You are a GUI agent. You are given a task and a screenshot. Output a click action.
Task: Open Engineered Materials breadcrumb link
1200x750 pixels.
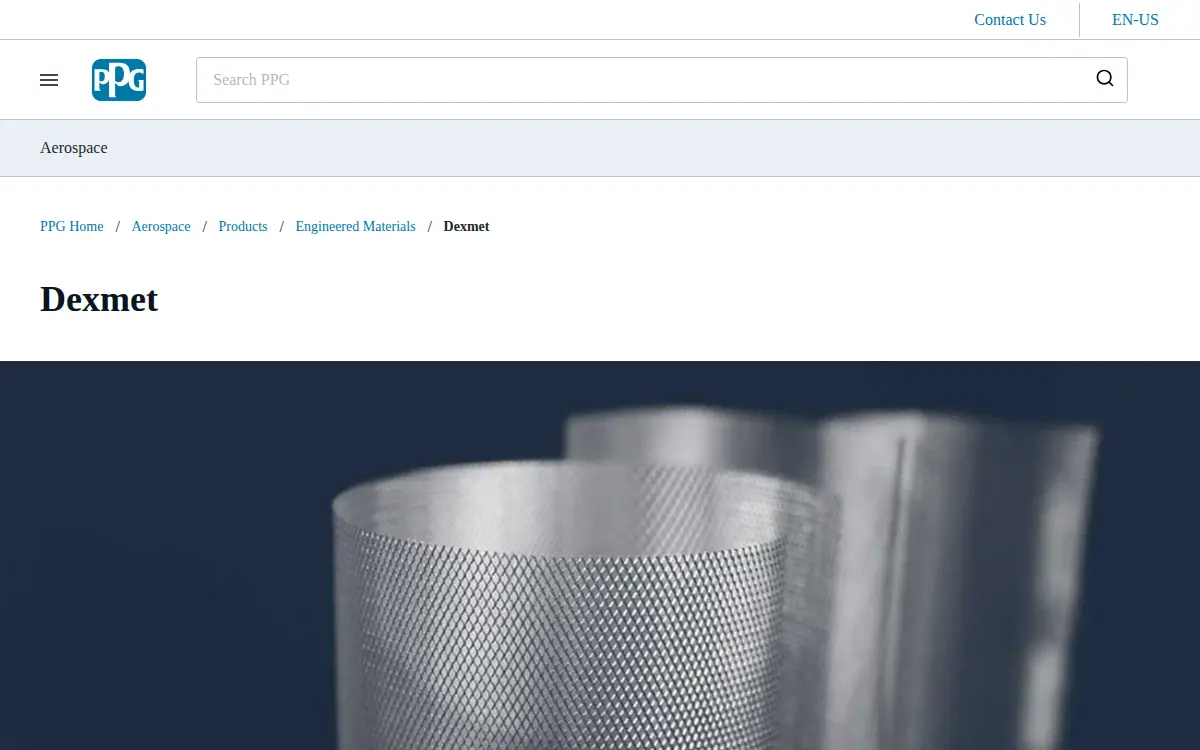point(355,227)
